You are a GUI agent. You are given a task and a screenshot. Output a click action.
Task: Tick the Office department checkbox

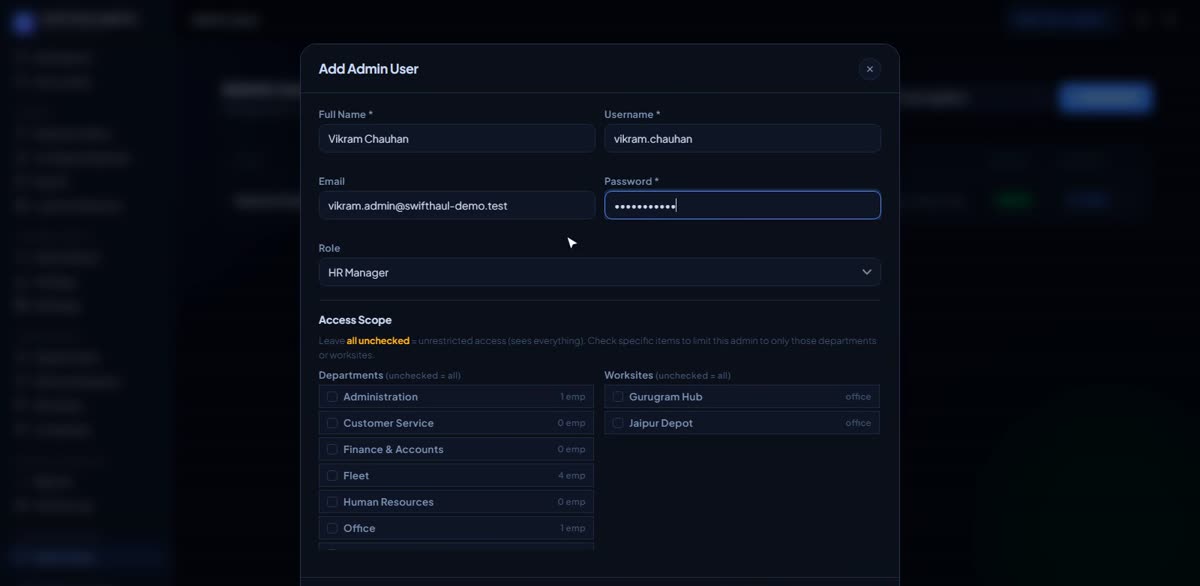tap(332, 528)
